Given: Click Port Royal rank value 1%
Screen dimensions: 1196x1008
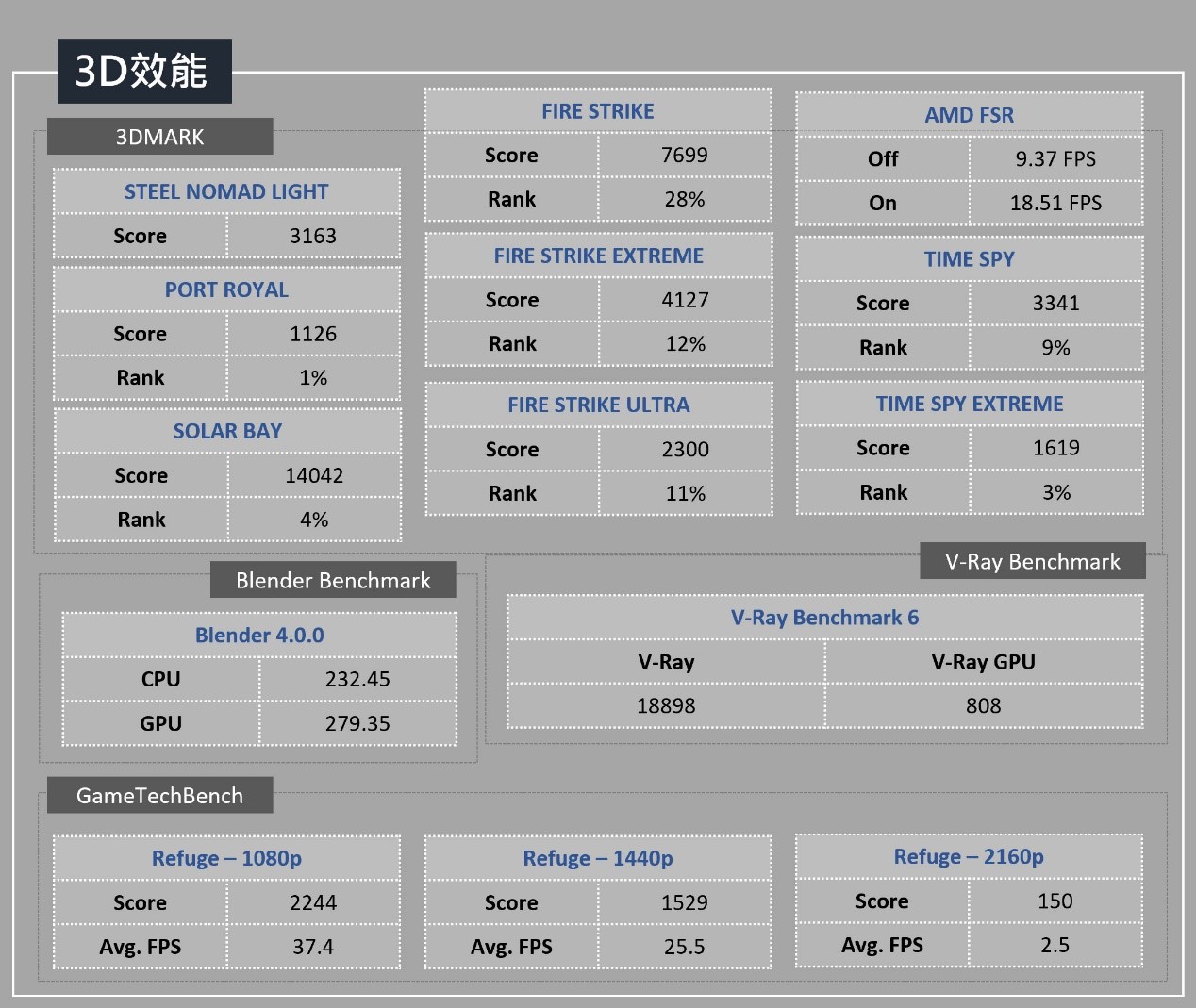Looking at the screenshot, I should [x=313, y=378].
